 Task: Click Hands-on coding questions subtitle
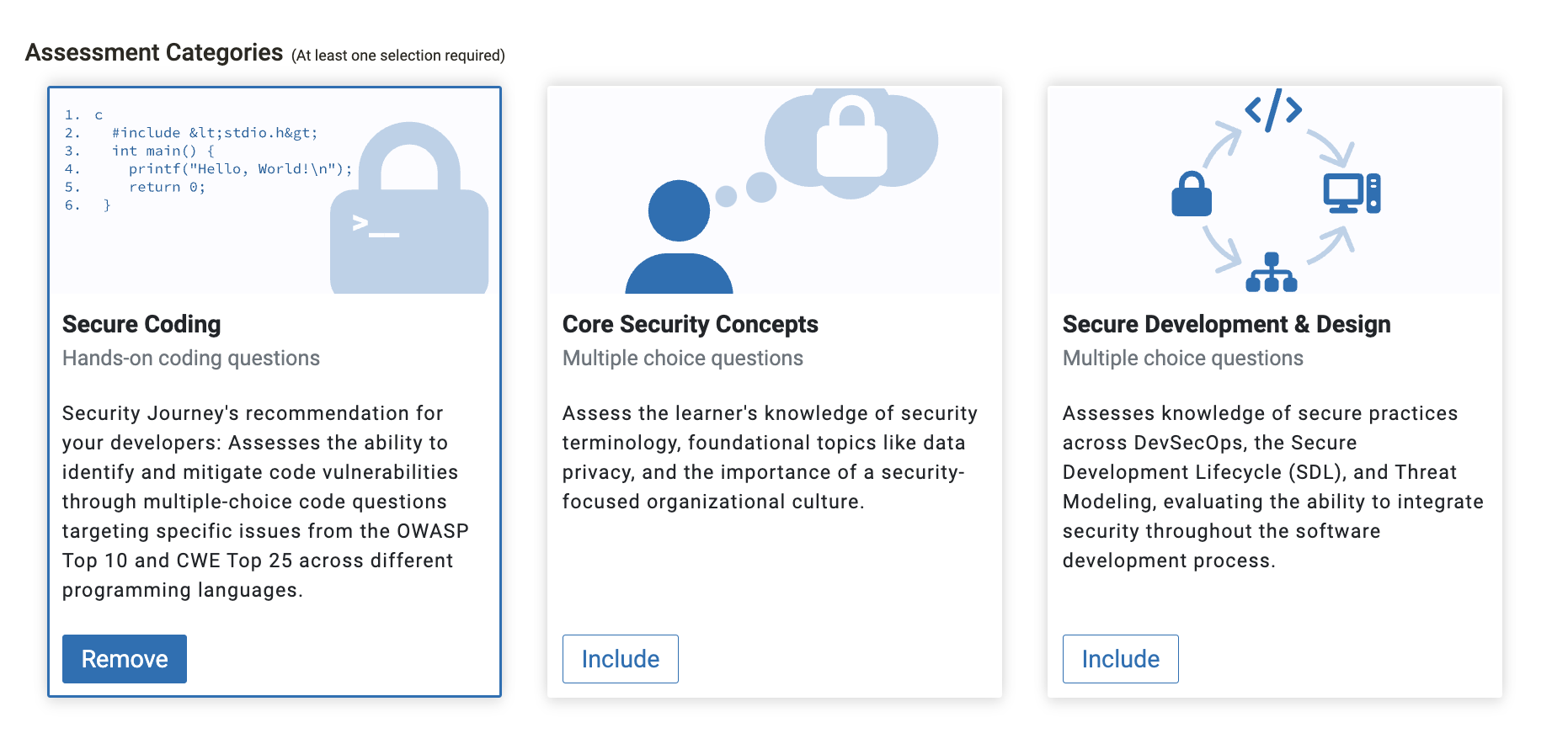tap(191, 359)
